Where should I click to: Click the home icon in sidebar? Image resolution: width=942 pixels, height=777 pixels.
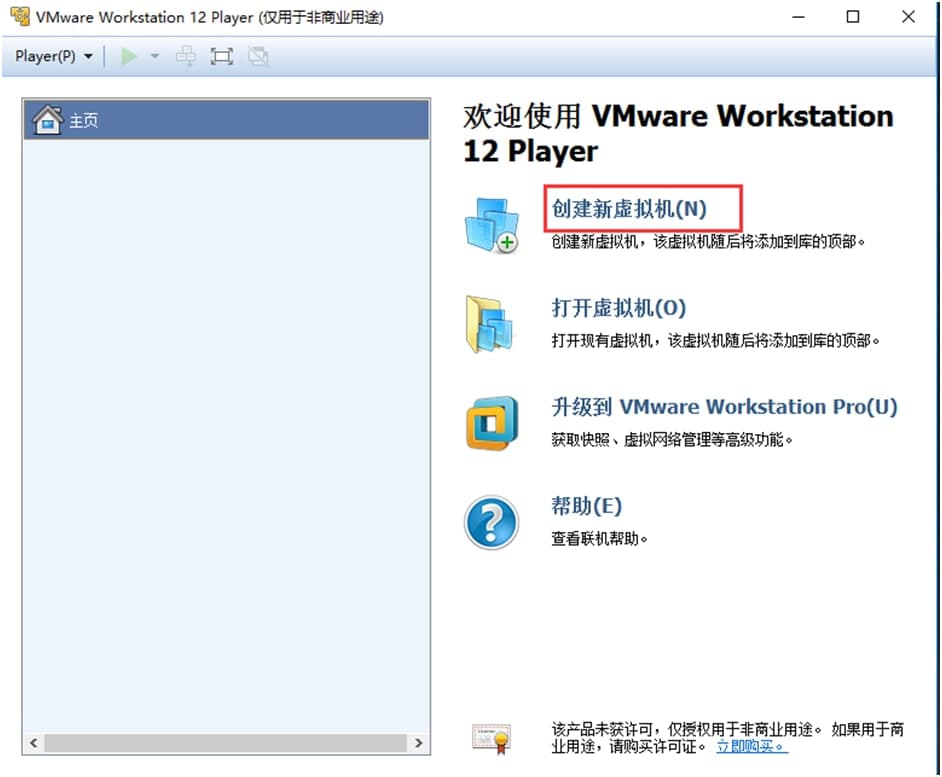click(46, 120)
